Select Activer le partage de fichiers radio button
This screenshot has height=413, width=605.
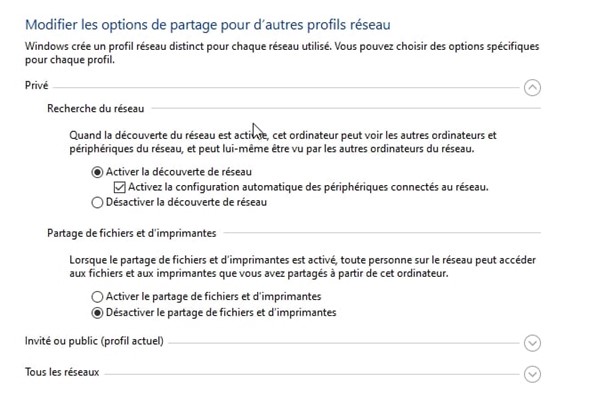click(97, 297)
